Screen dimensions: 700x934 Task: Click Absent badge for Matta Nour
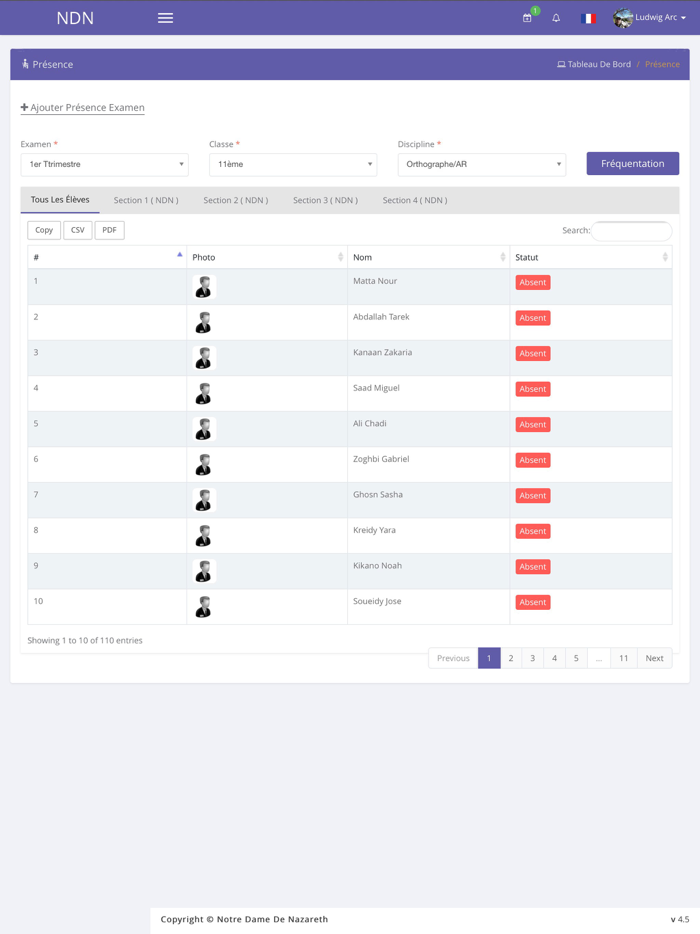coord(533,282)
